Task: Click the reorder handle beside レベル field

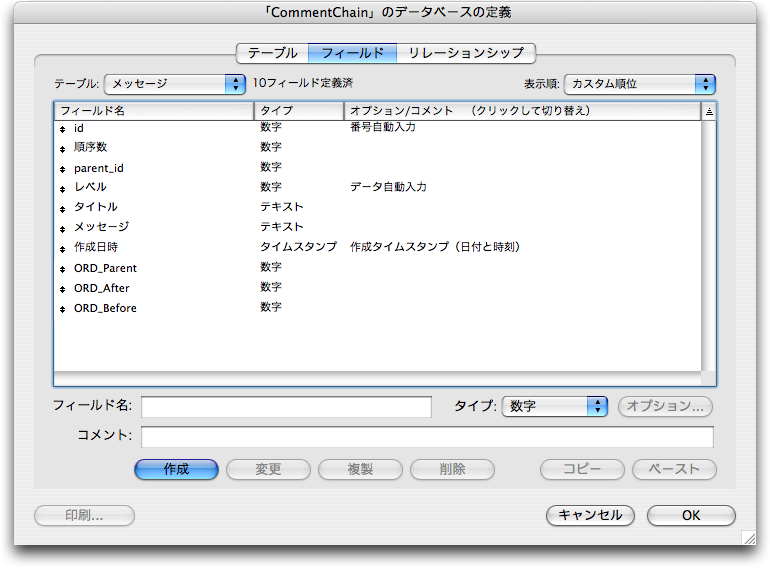Action: (x=62, y=188)
